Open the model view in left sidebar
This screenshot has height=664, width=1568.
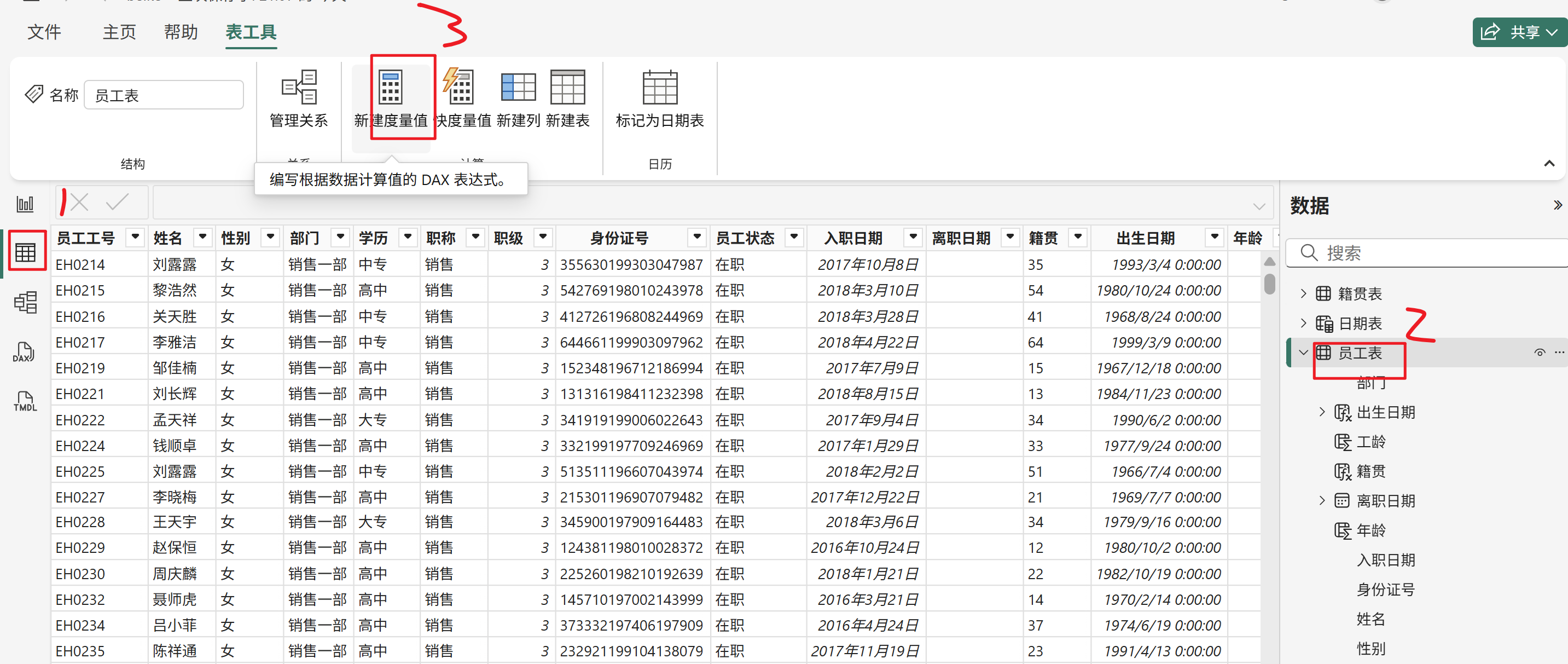point(25,302)
